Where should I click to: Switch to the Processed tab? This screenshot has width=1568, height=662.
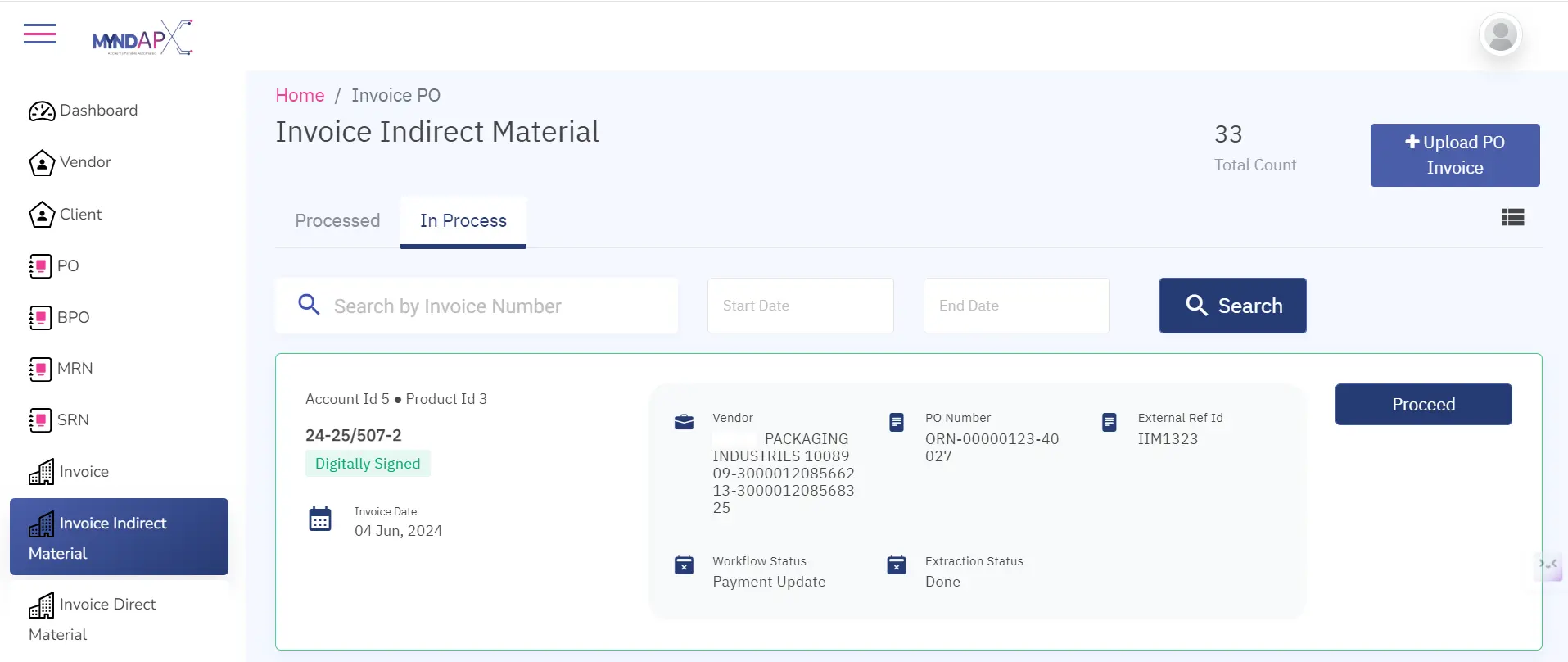[337, 221]
